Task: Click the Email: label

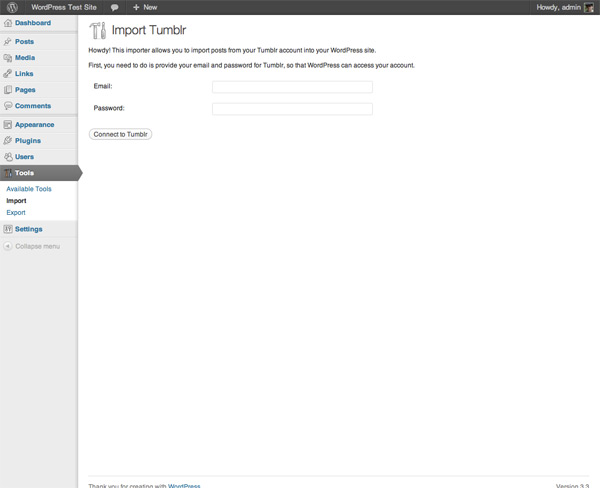Action: click(103, 86)
